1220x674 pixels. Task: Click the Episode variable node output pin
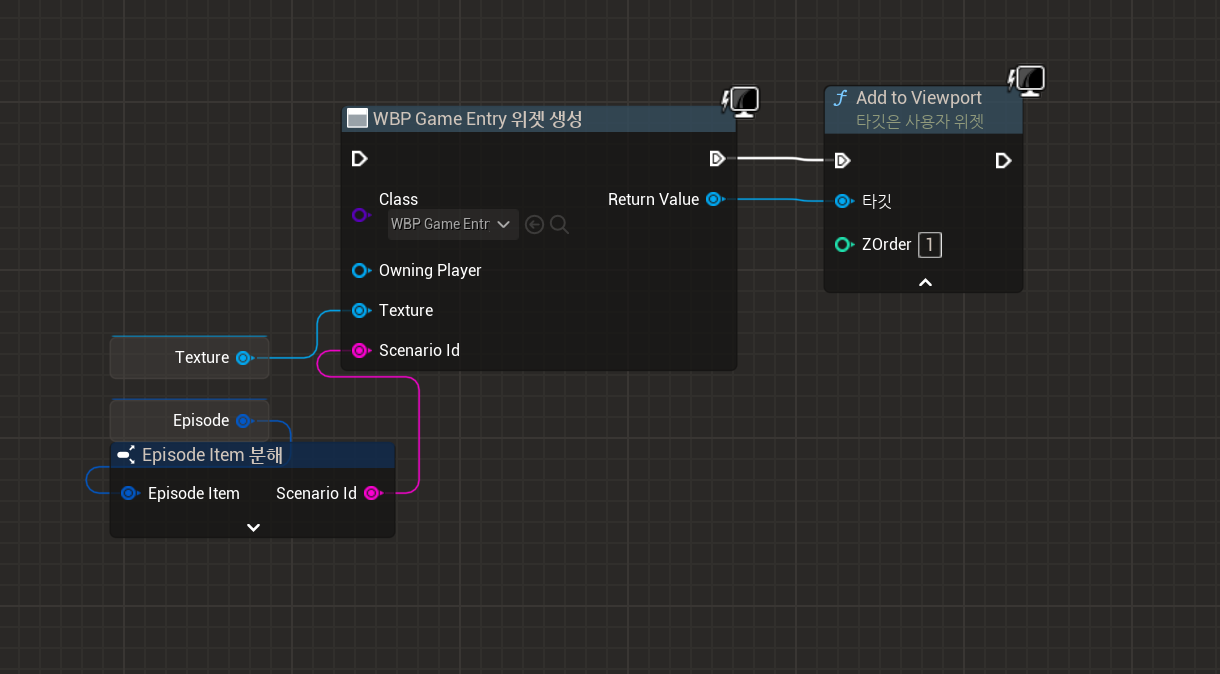pos(243,421)
